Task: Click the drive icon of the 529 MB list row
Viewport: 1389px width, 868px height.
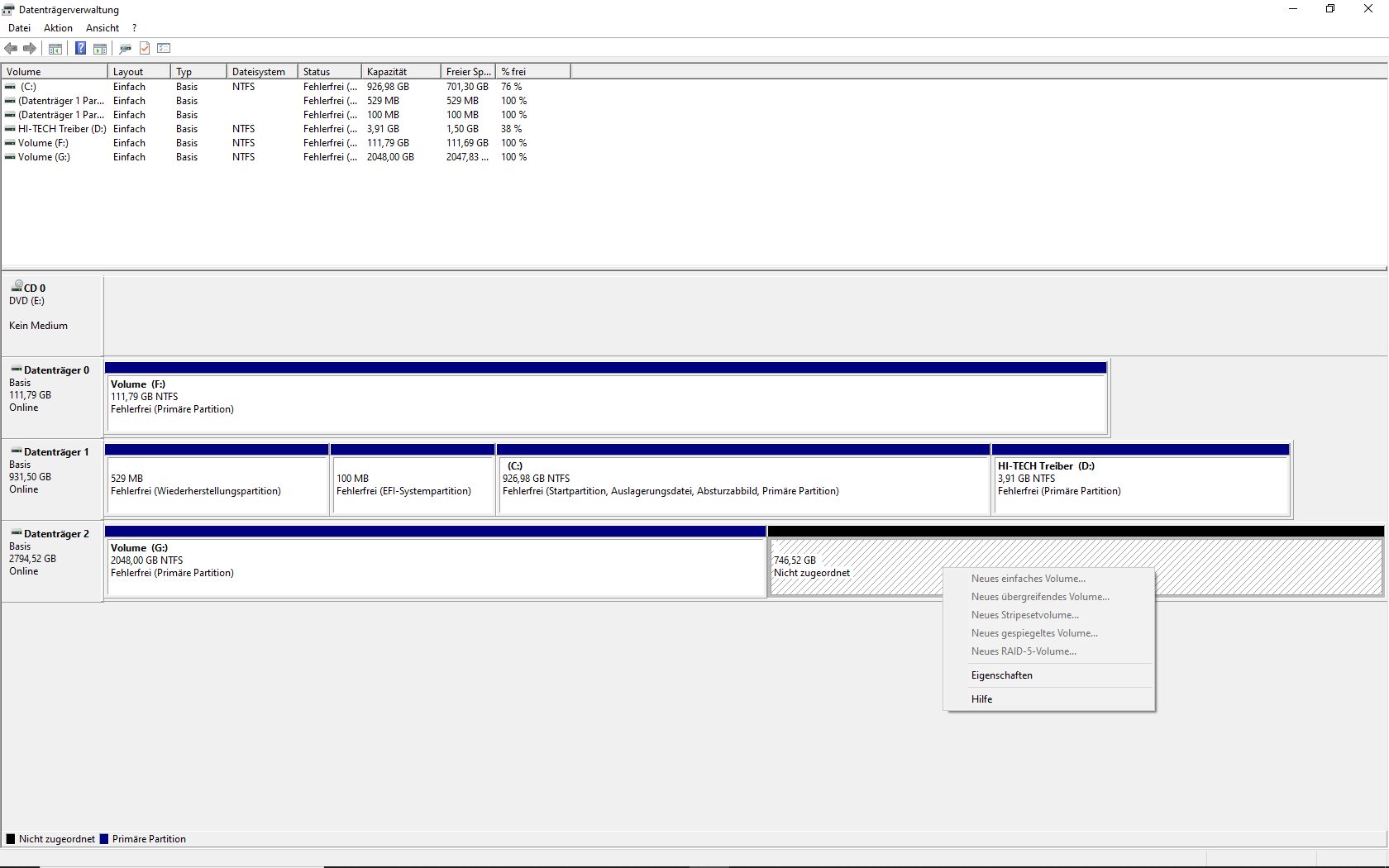Action: (x=10, y=101)
